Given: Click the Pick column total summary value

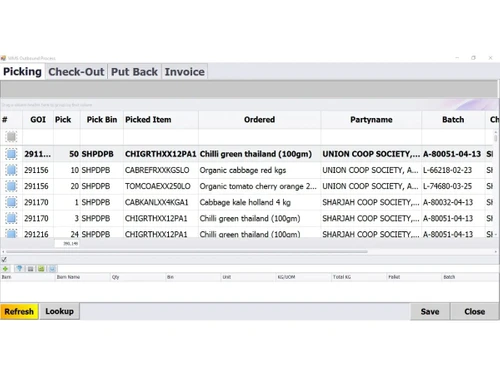Looking at the screenshot, I should click(x=67, y=244).
